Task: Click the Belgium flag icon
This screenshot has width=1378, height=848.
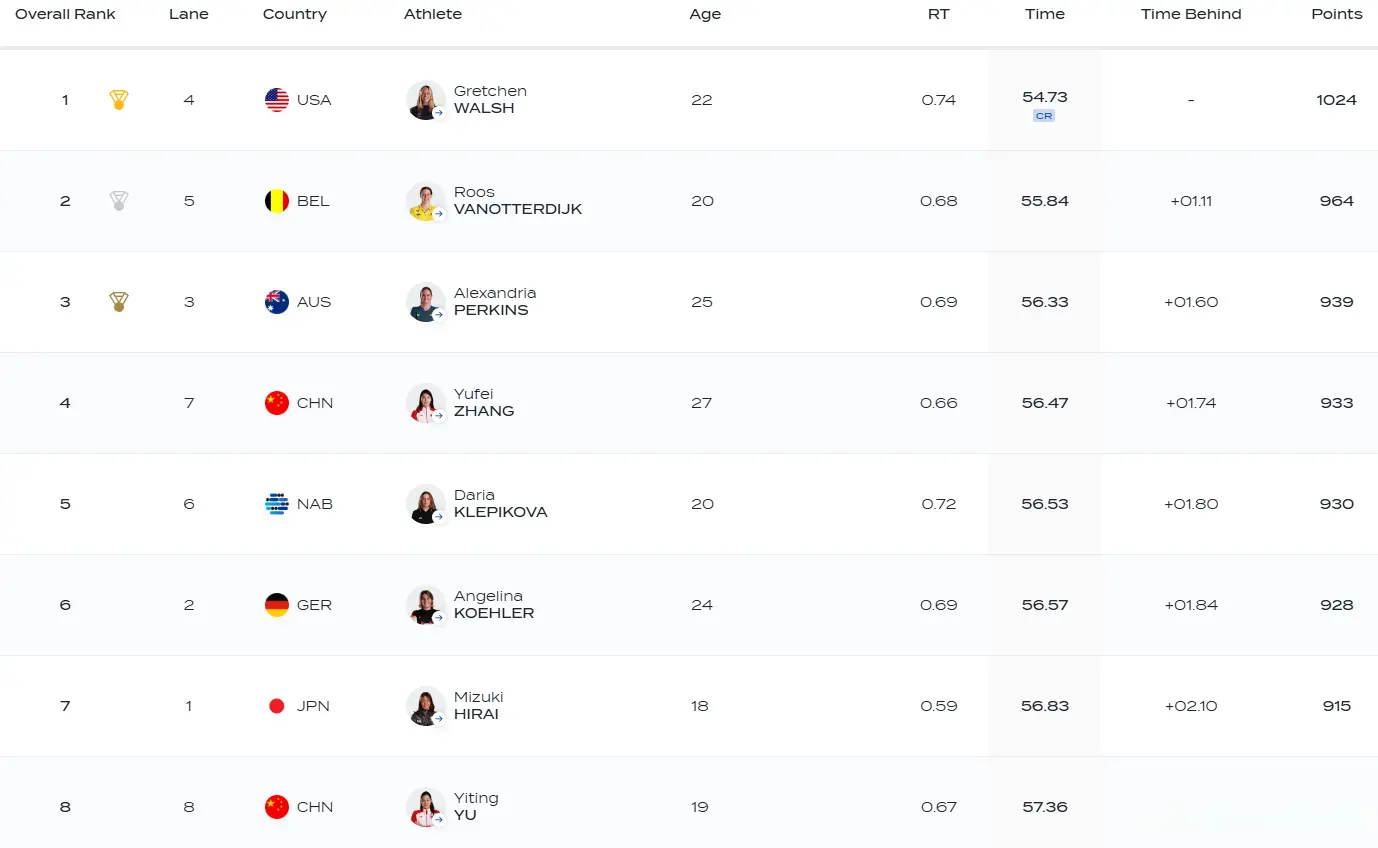Action: coord(277,201)
